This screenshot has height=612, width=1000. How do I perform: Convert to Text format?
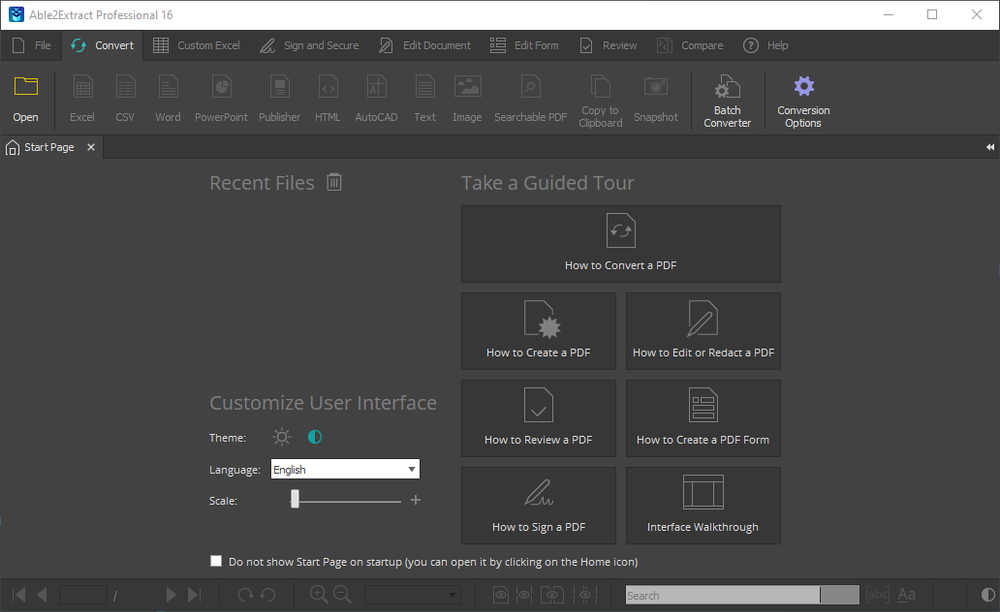point(425,99)
